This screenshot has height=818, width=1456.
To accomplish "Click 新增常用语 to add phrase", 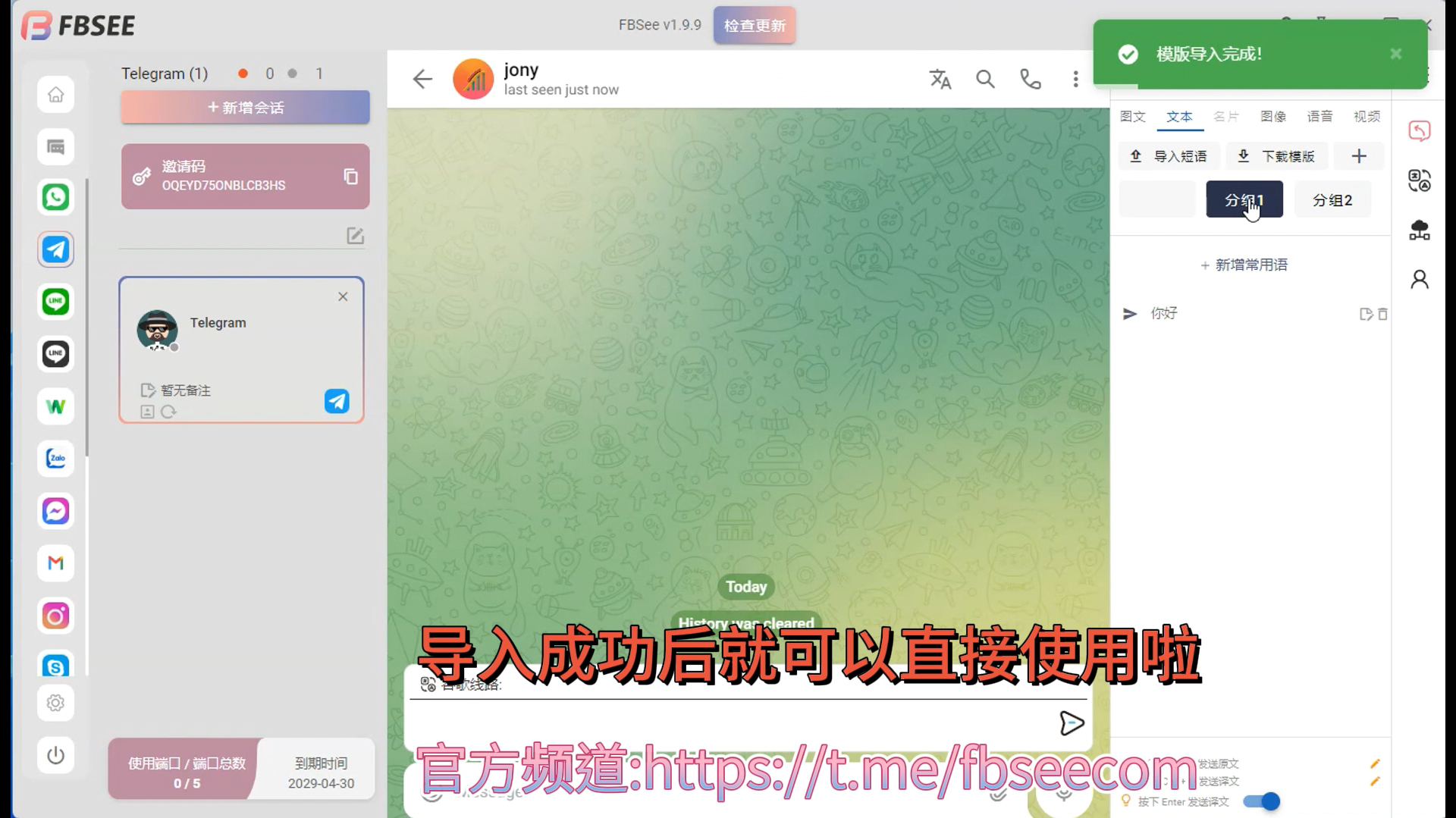I will click(1244, 265).
